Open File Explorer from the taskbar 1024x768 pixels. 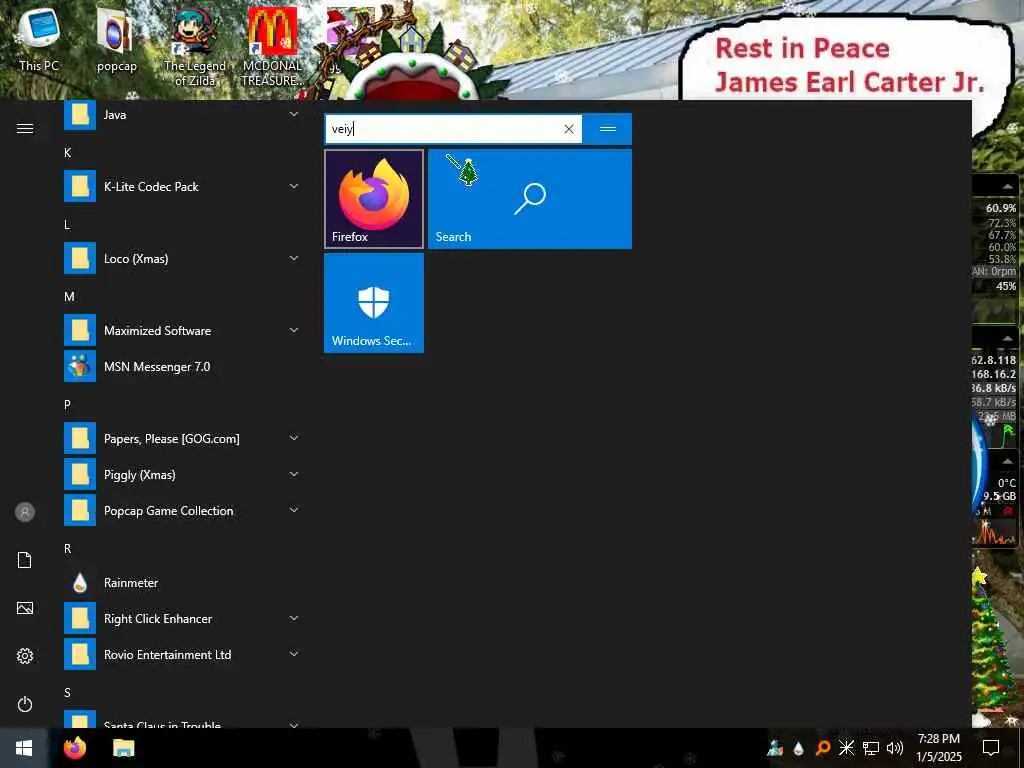click(123, 748)
